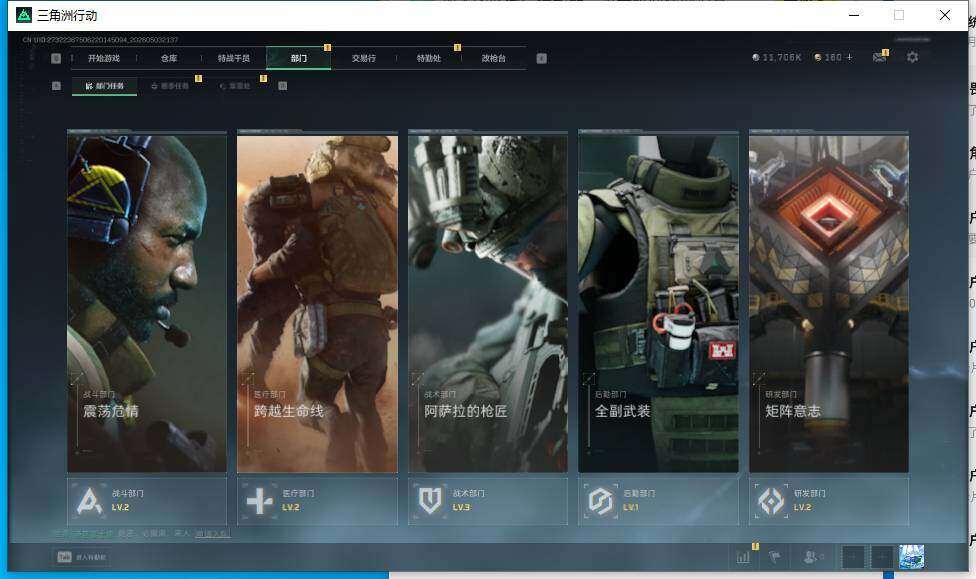976x579 pixels.
Task: Click the 全副武装 title text
Action: tap(622, 411)
